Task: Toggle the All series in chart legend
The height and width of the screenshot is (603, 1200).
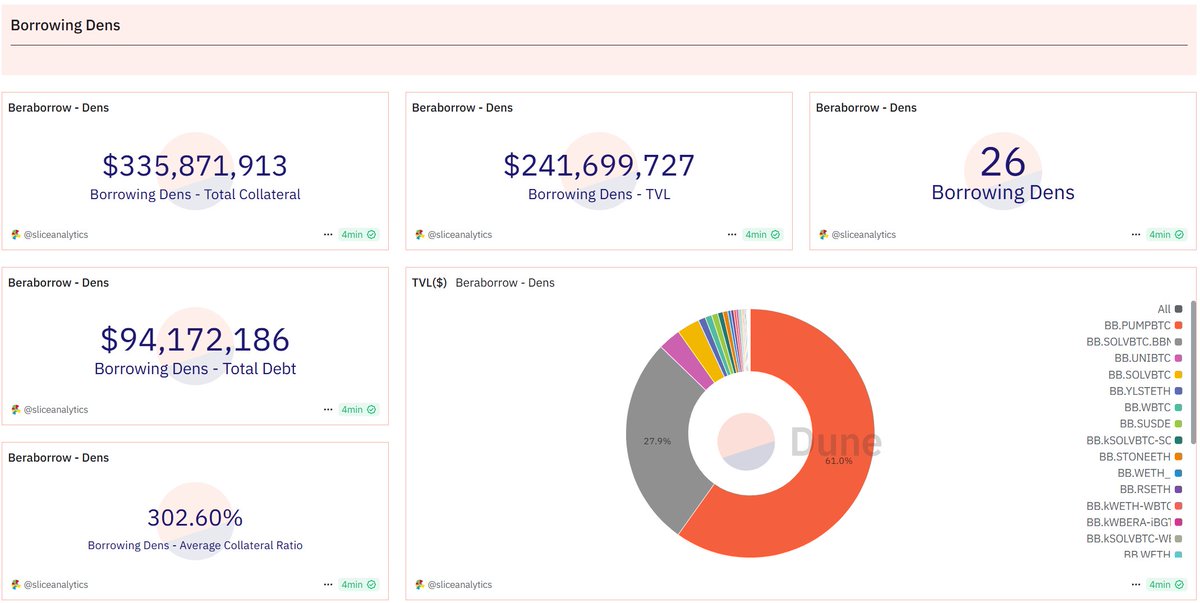Action: (1169, 309)
